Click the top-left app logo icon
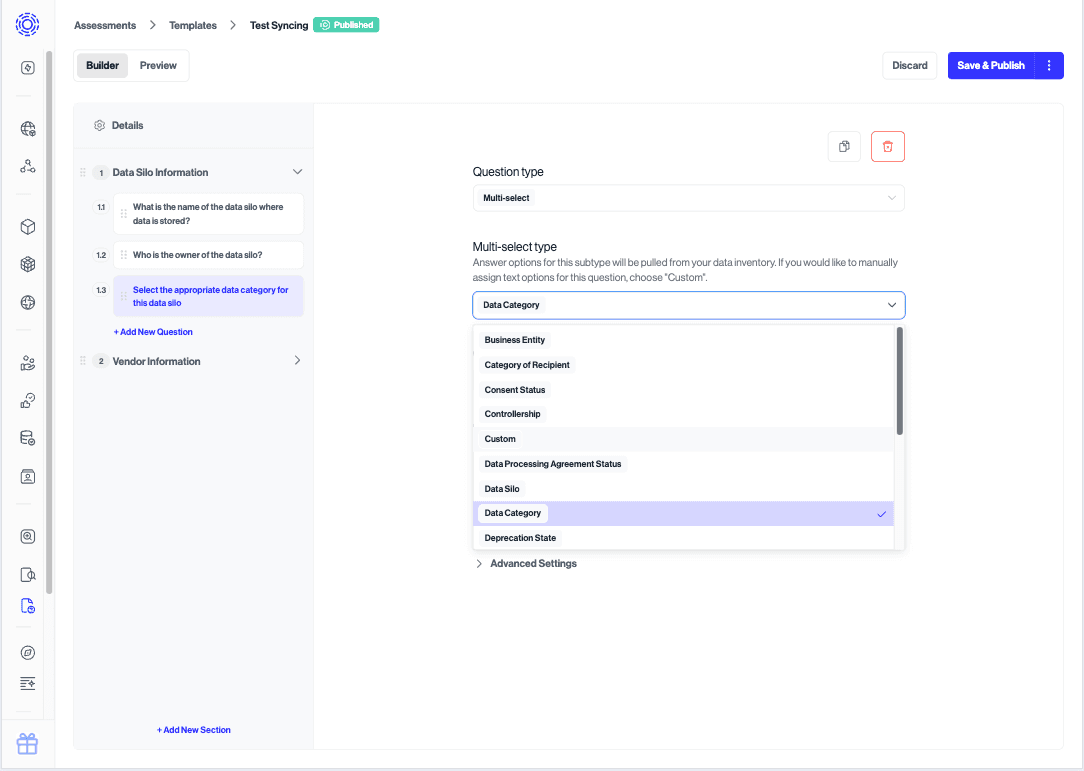1084x771 pixels. [27, 25]
